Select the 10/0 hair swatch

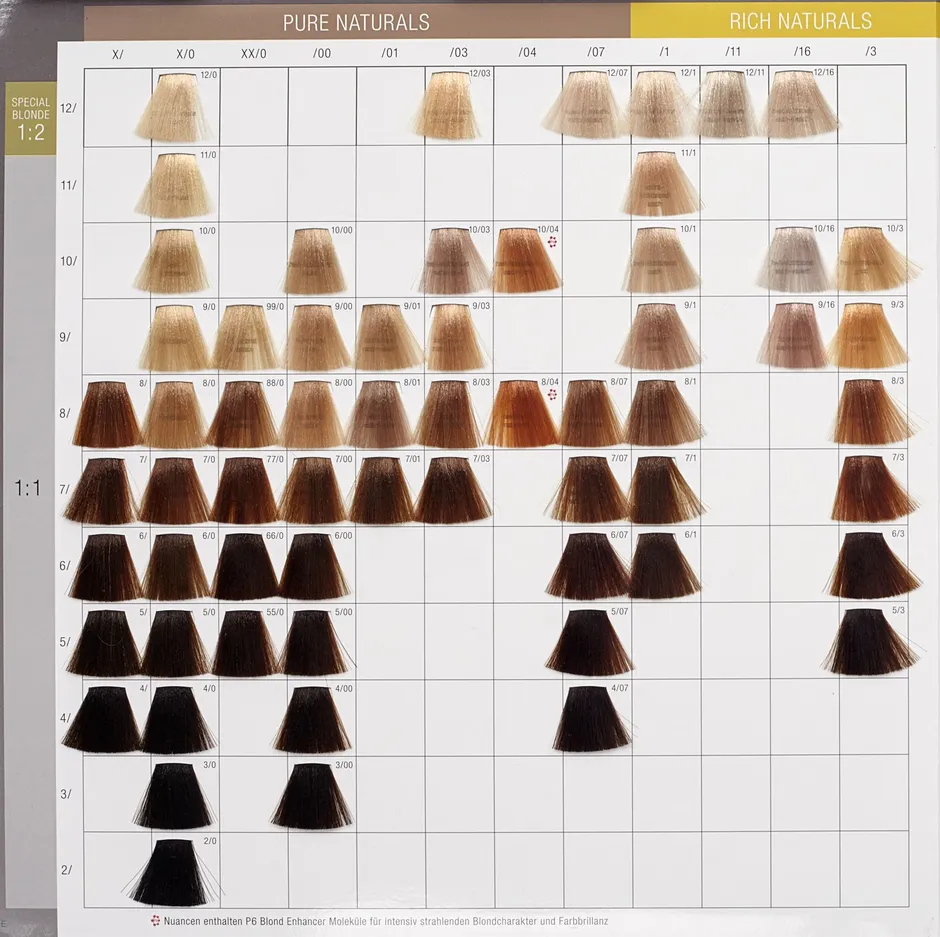pos(175,260)
